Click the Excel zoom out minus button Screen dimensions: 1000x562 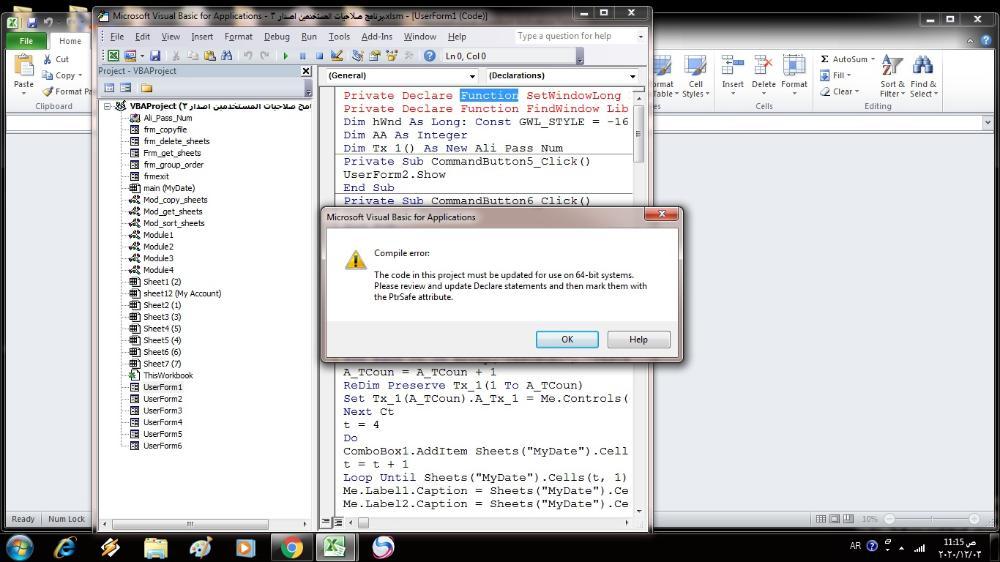point(889,519)
